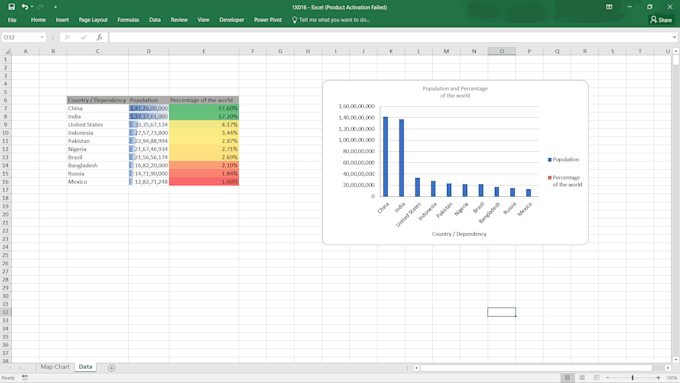Click the Cancel X icon in formula bar

click(67, 37)
